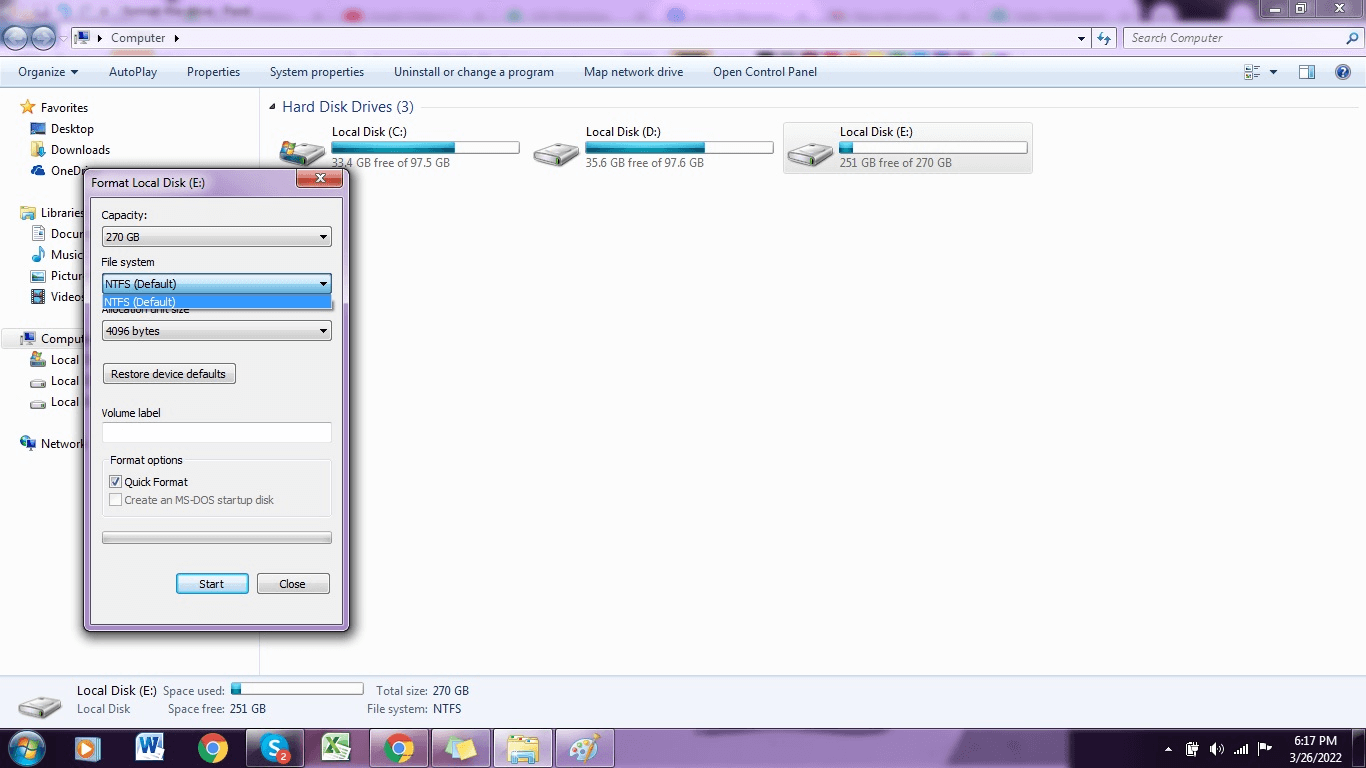1366x768 pixels.
Task: Choose NTFS (Default) from the list
Action: [217, 302]
